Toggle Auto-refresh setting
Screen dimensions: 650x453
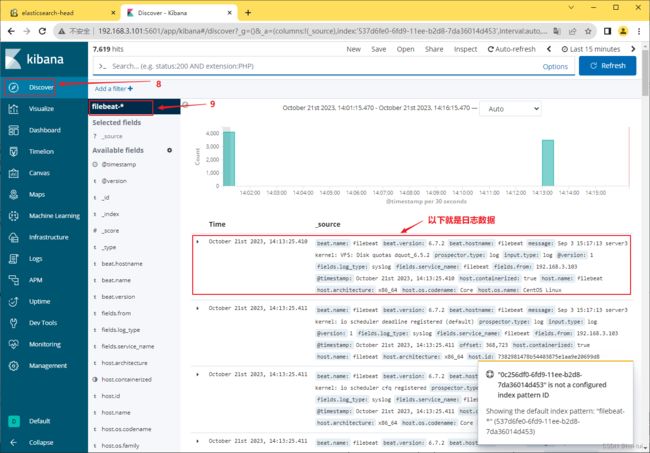click(512, 49)
